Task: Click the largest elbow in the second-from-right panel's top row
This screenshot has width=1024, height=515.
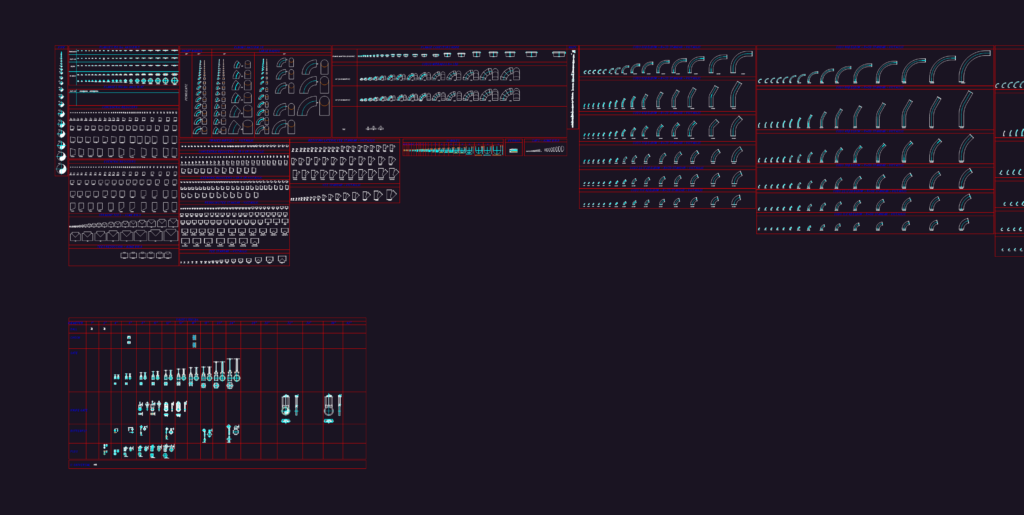Action: 975,67
